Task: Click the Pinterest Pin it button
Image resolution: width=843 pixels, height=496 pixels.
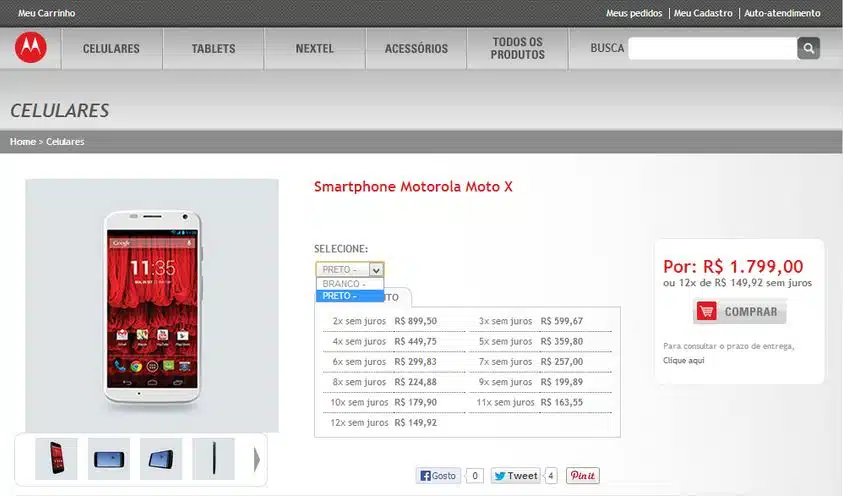Action: 583,476
